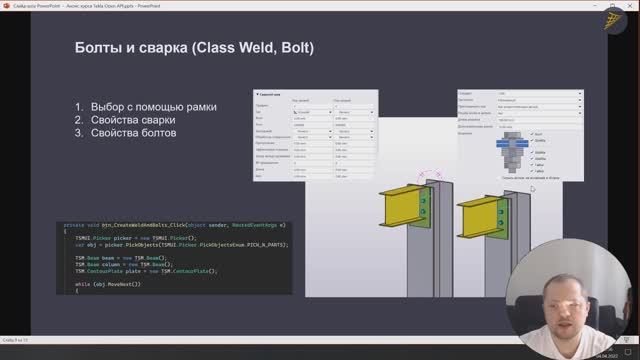Open surface finish dropdown in Под линией column
Viewport: 640px width, 360px height.
click(x=354, y=138)
